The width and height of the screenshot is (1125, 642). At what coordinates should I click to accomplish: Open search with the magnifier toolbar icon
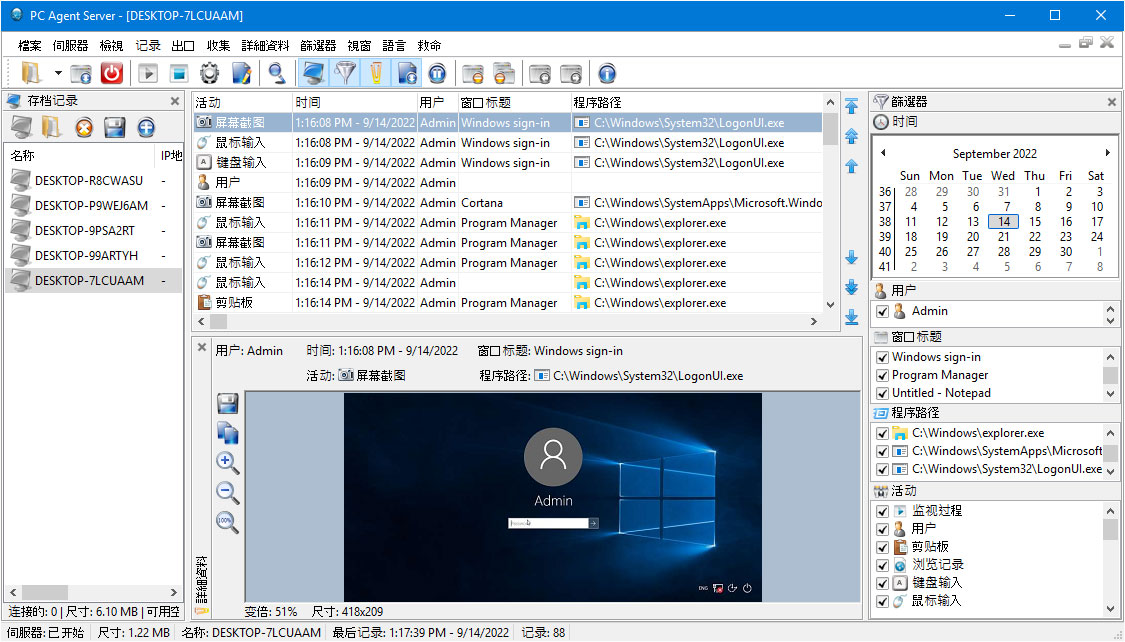[277, 73]
